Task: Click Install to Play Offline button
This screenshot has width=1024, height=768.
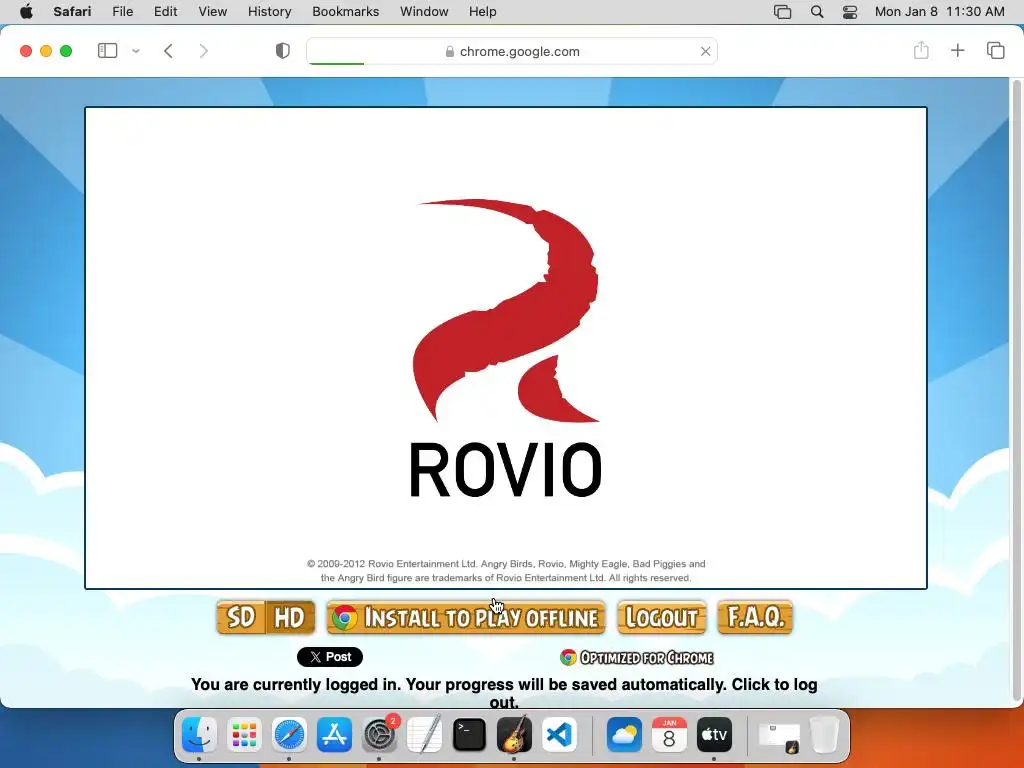Action: (x=466, y=617)
